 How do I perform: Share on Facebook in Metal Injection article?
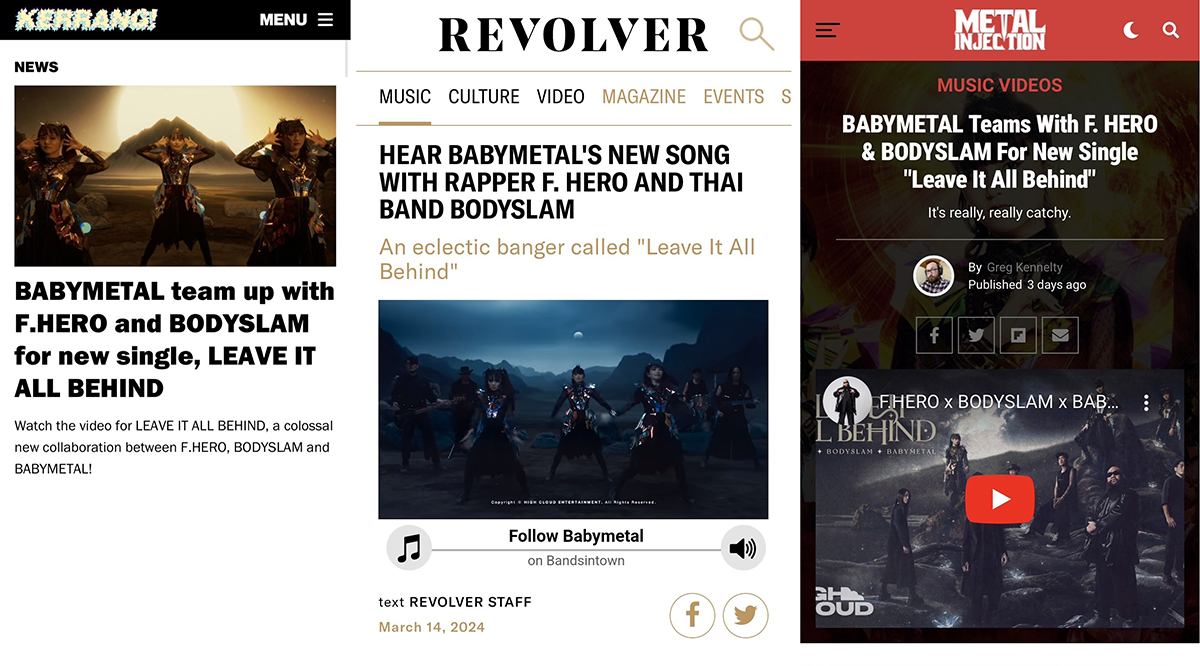click(x=935, y=335)
